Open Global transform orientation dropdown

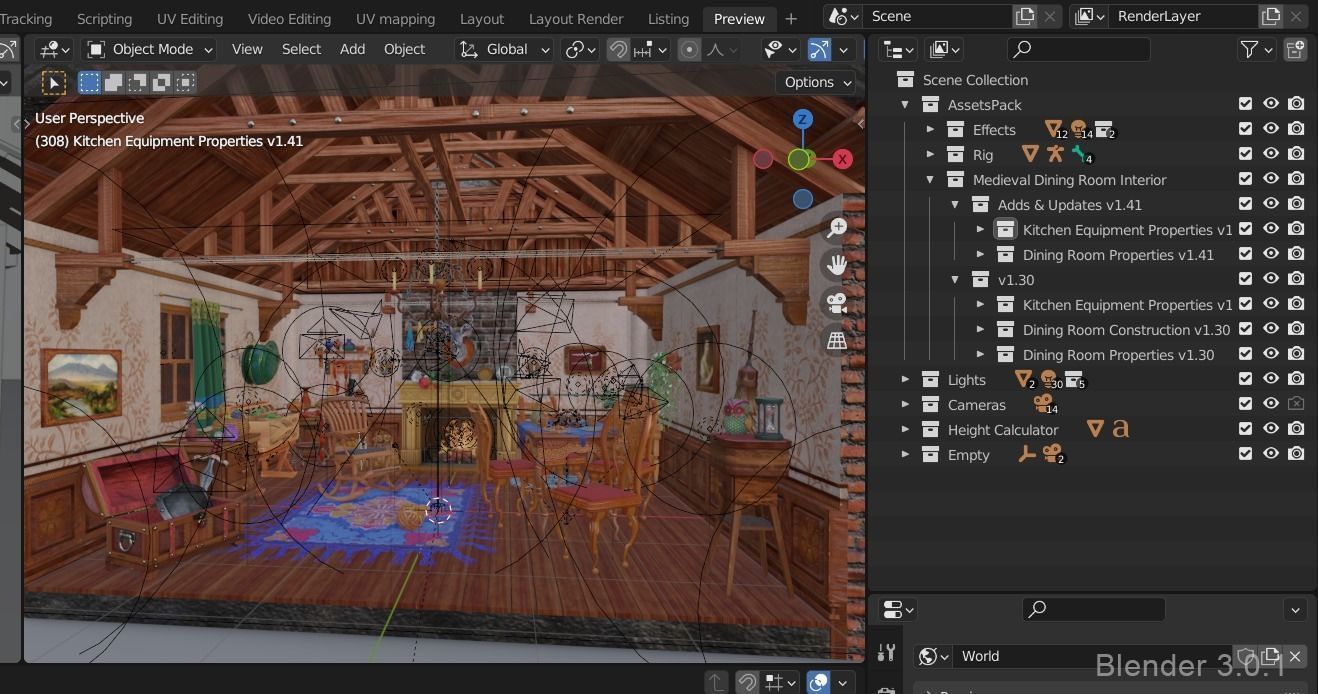pyautogui.click(x=505, y=49)
